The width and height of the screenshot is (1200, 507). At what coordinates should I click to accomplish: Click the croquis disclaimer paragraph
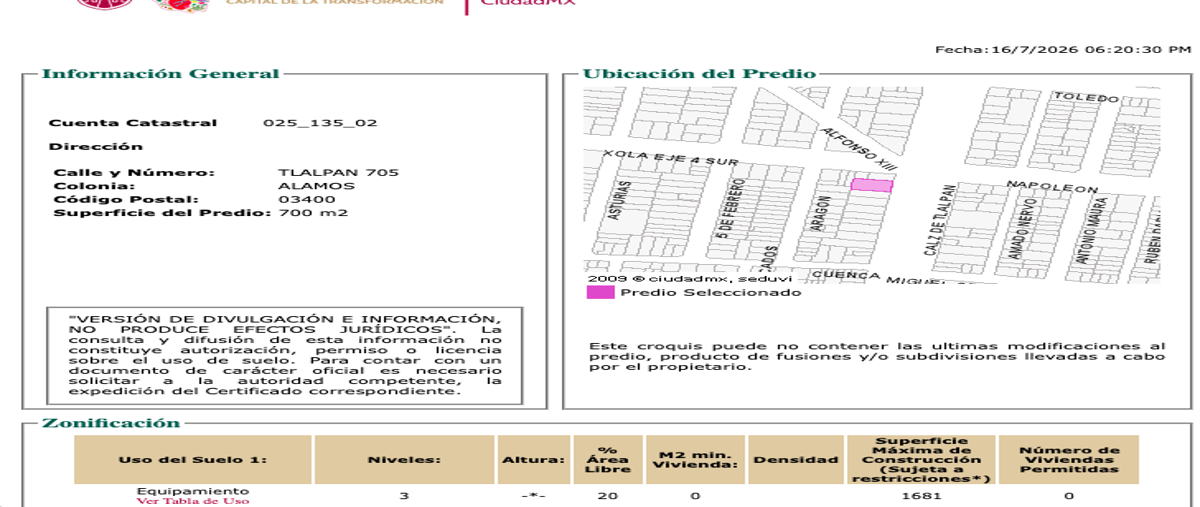click(x=877, y=356)
